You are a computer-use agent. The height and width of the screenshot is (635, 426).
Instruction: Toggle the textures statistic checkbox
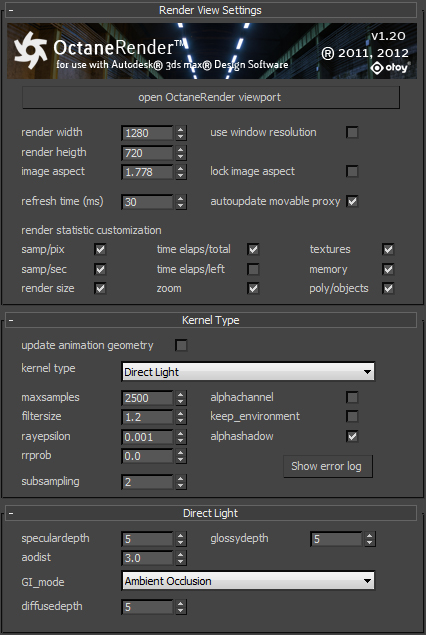[x=388, y=249]
